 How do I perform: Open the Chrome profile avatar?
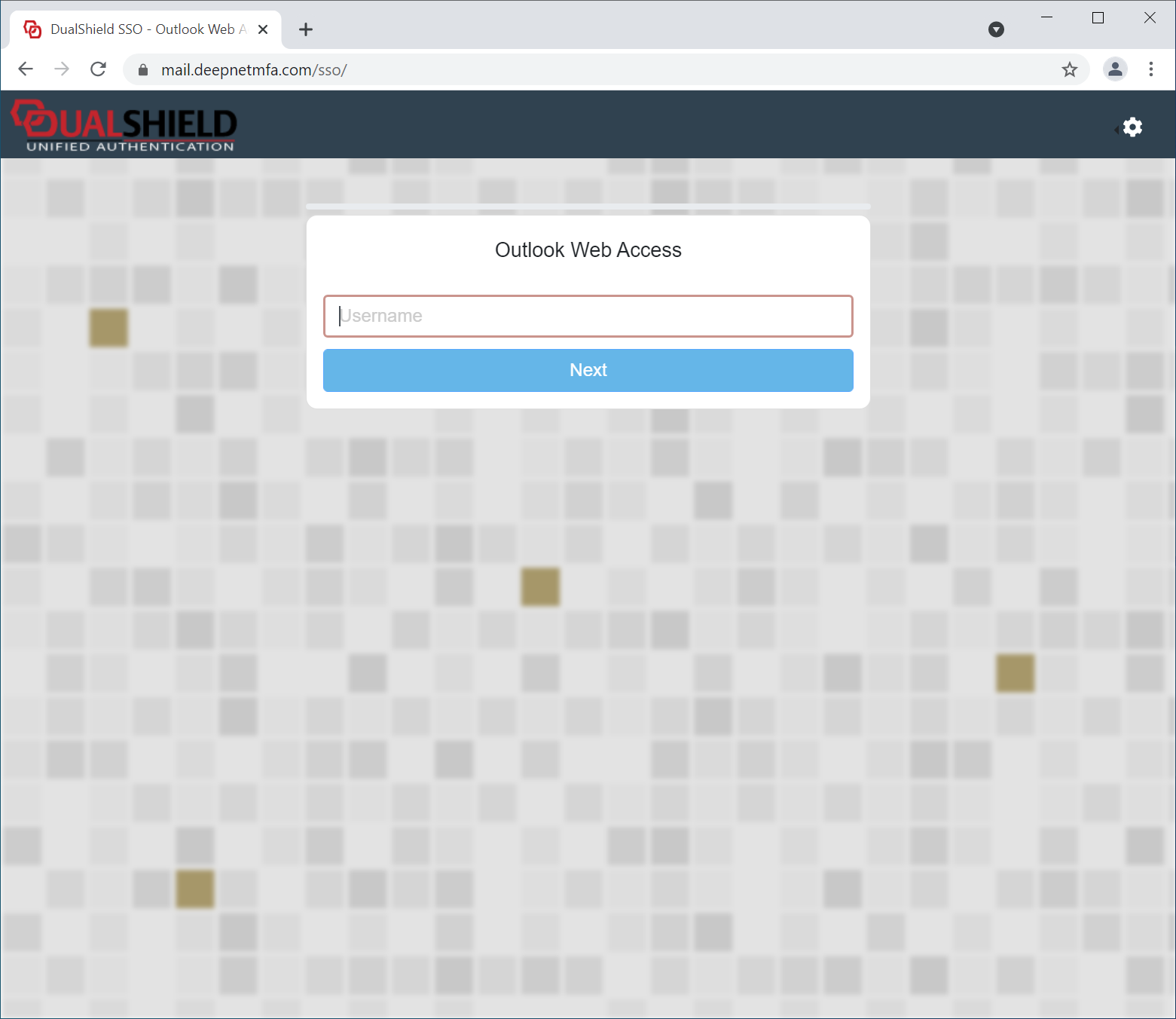pos(1114,69)
